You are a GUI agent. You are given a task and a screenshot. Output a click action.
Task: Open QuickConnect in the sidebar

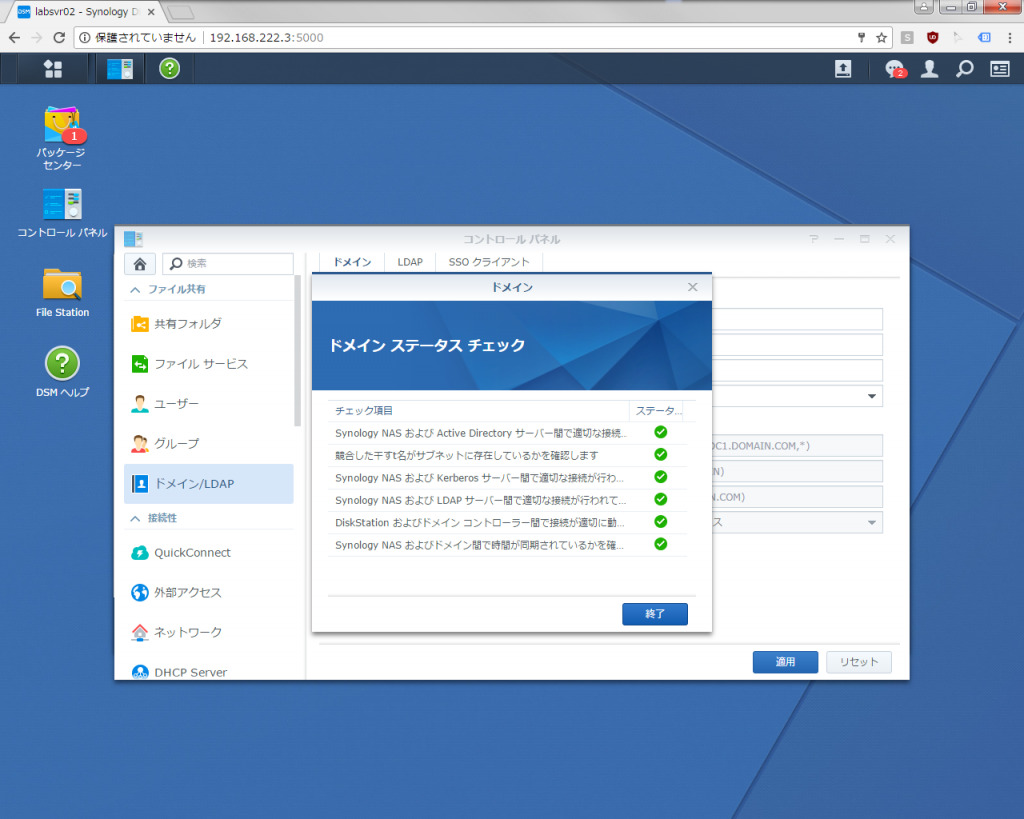[x=209, y=553]
